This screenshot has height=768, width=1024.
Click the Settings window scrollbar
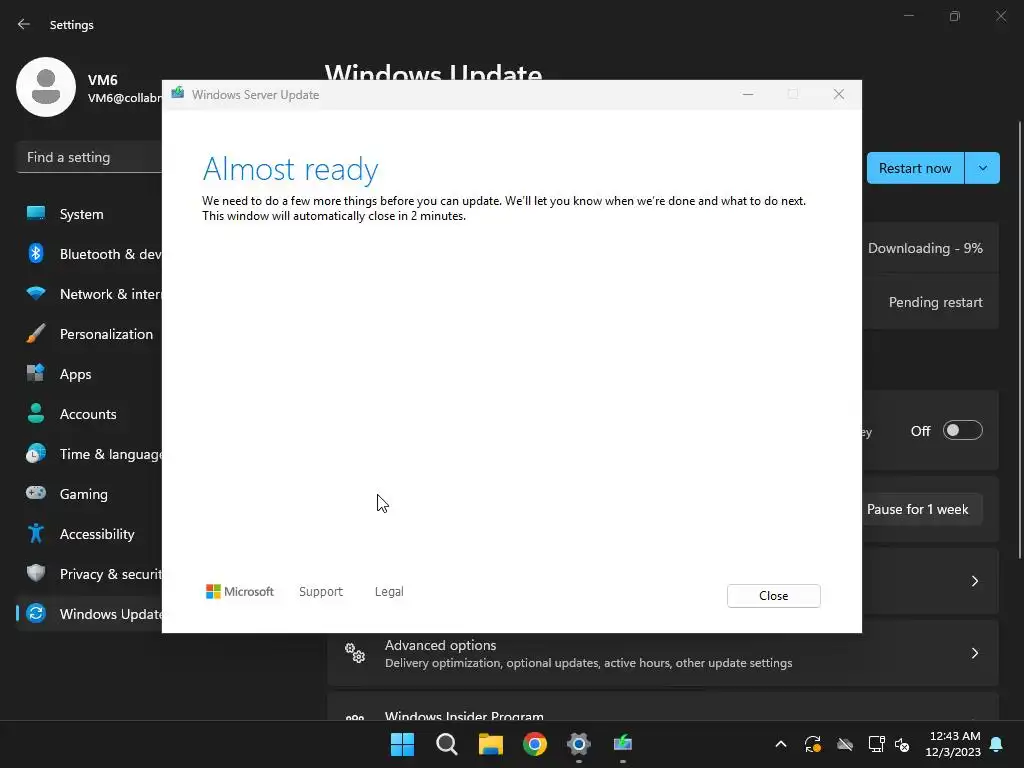(1020, 340)
